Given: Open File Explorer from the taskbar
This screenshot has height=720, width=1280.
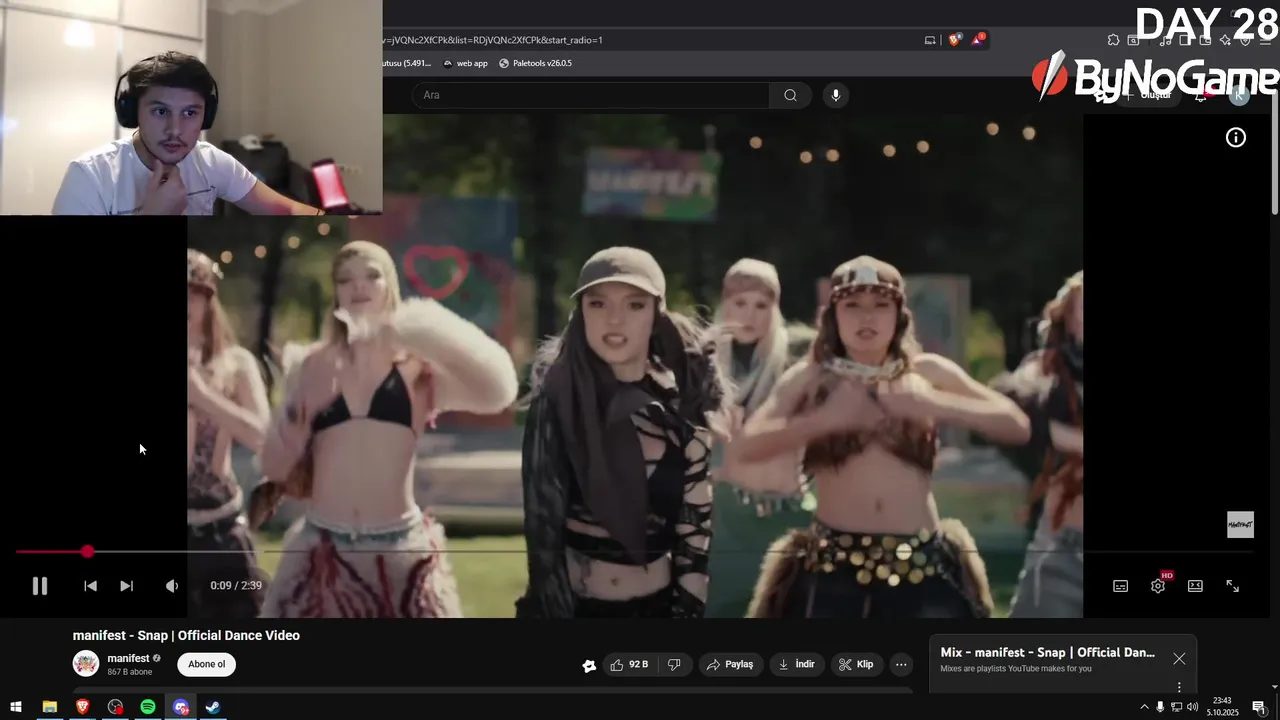Looking at the screenshot, I should click(49, 707).
